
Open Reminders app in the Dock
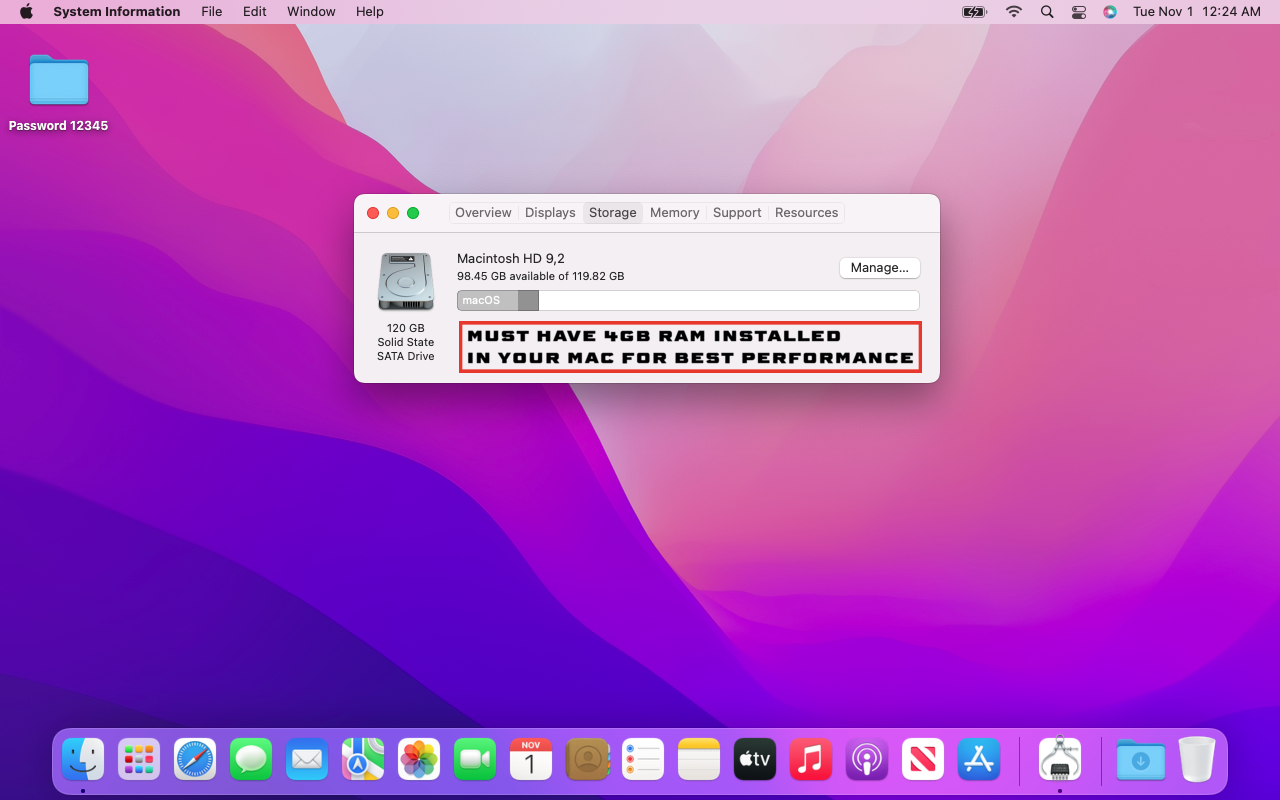point(643,760)
